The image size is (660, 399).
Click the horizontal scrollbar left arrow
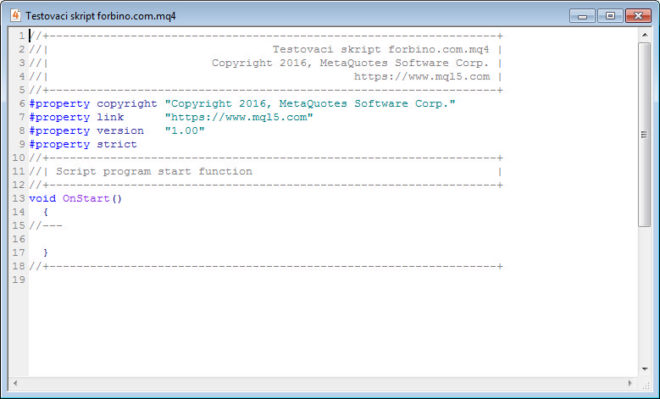click(15, 383)
